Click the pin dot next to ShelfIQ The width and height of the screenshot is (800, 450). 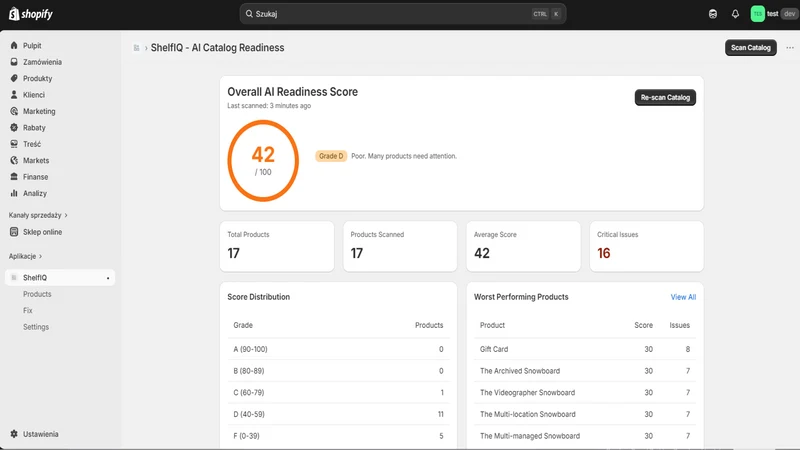[x=108, y=278]
